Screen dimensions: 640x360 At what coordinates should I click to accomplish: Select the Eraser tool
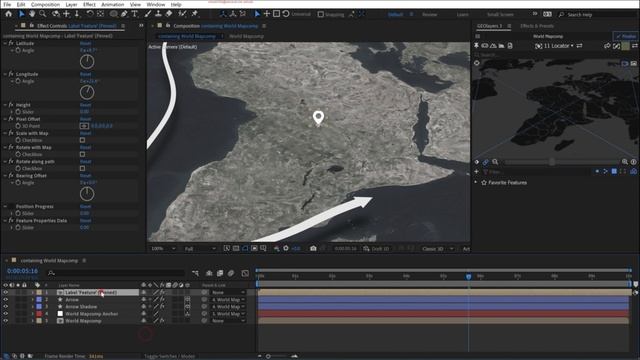click(x=169, y=14)
